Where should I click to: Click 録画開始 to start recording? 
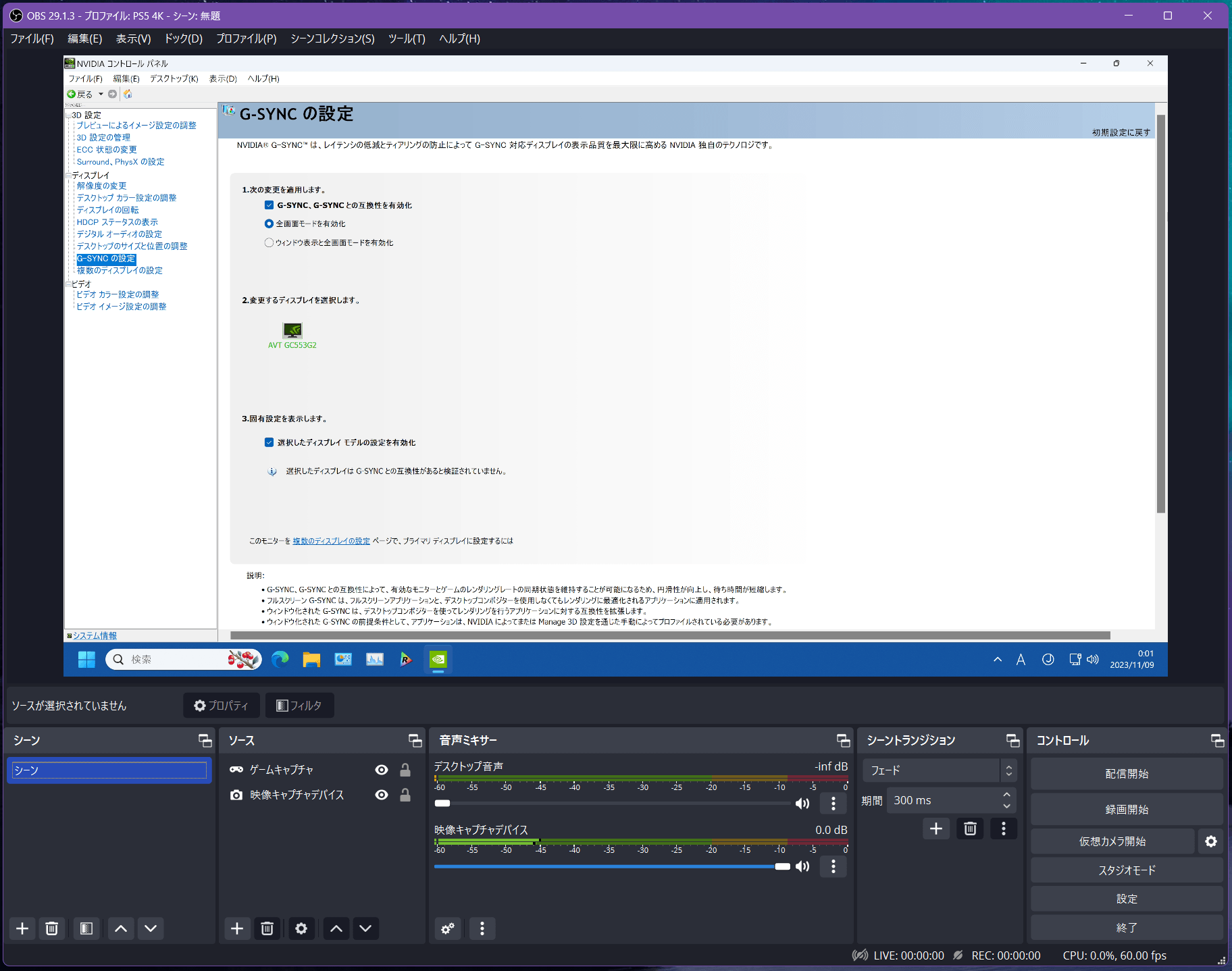tap(1127, 810)
